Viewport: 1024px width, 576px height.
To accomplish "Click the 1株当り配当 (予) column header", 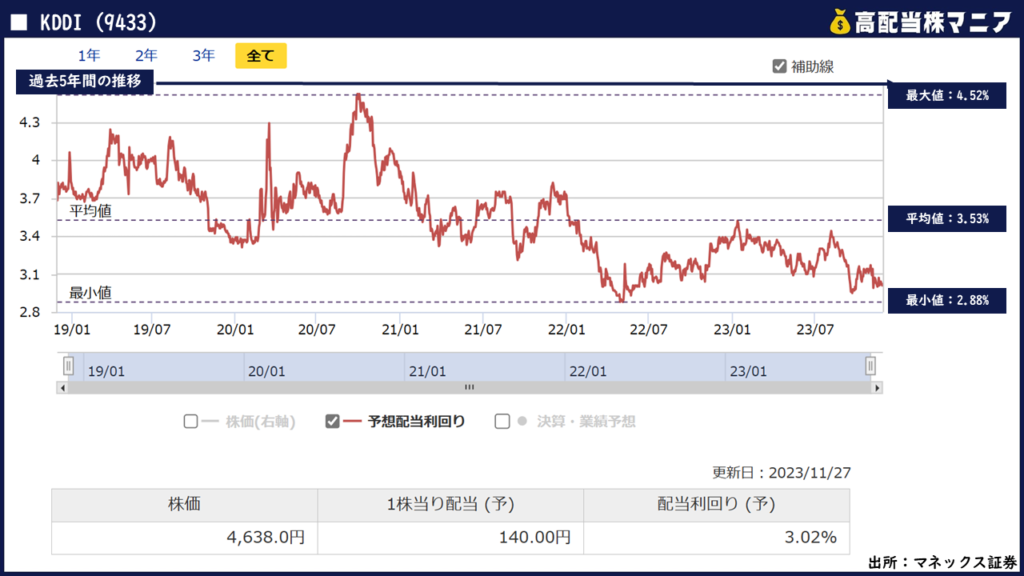I will point(451,505).
